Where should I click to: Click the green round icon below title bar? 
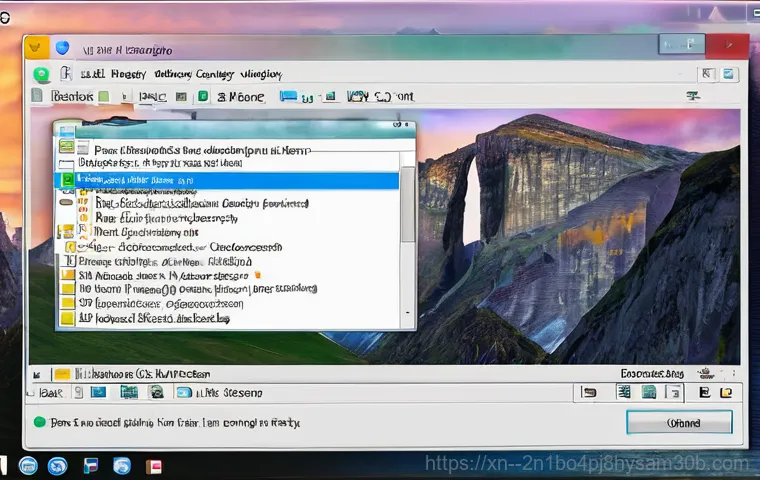pyautogui.click(x=41, y=74)
